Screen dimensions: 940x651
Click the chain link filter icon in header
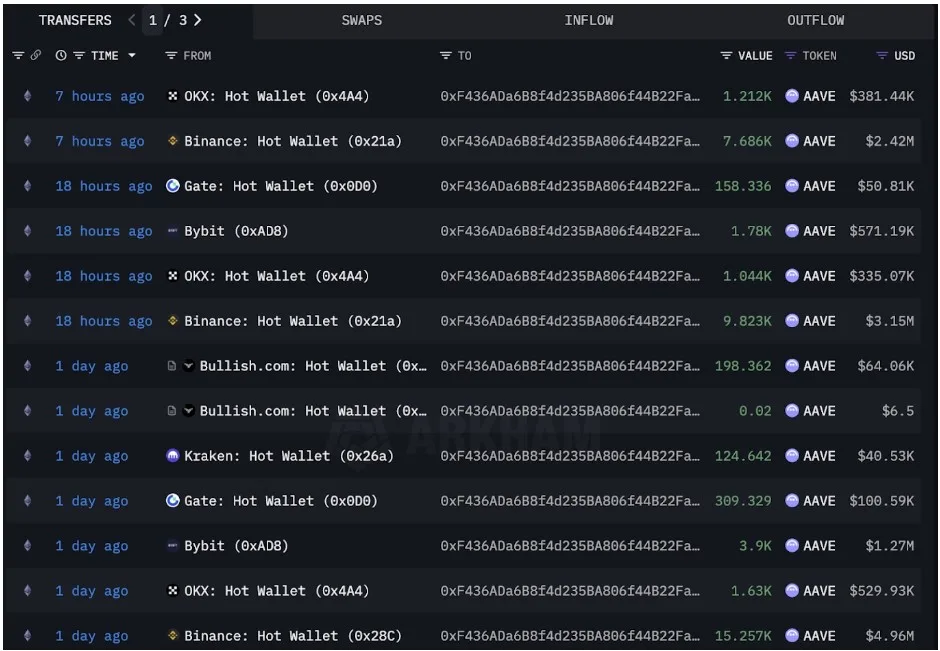[x=36, y=55]
